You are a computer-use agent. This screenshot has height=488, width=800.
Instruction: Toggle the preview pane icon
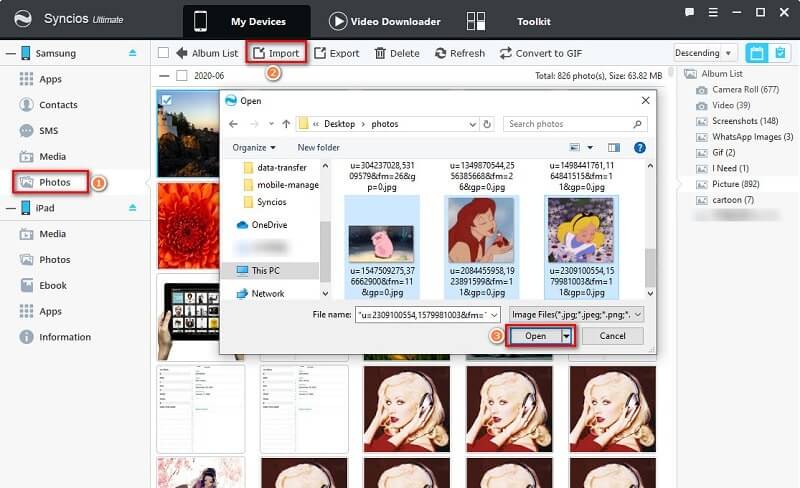tap(614, 148)
